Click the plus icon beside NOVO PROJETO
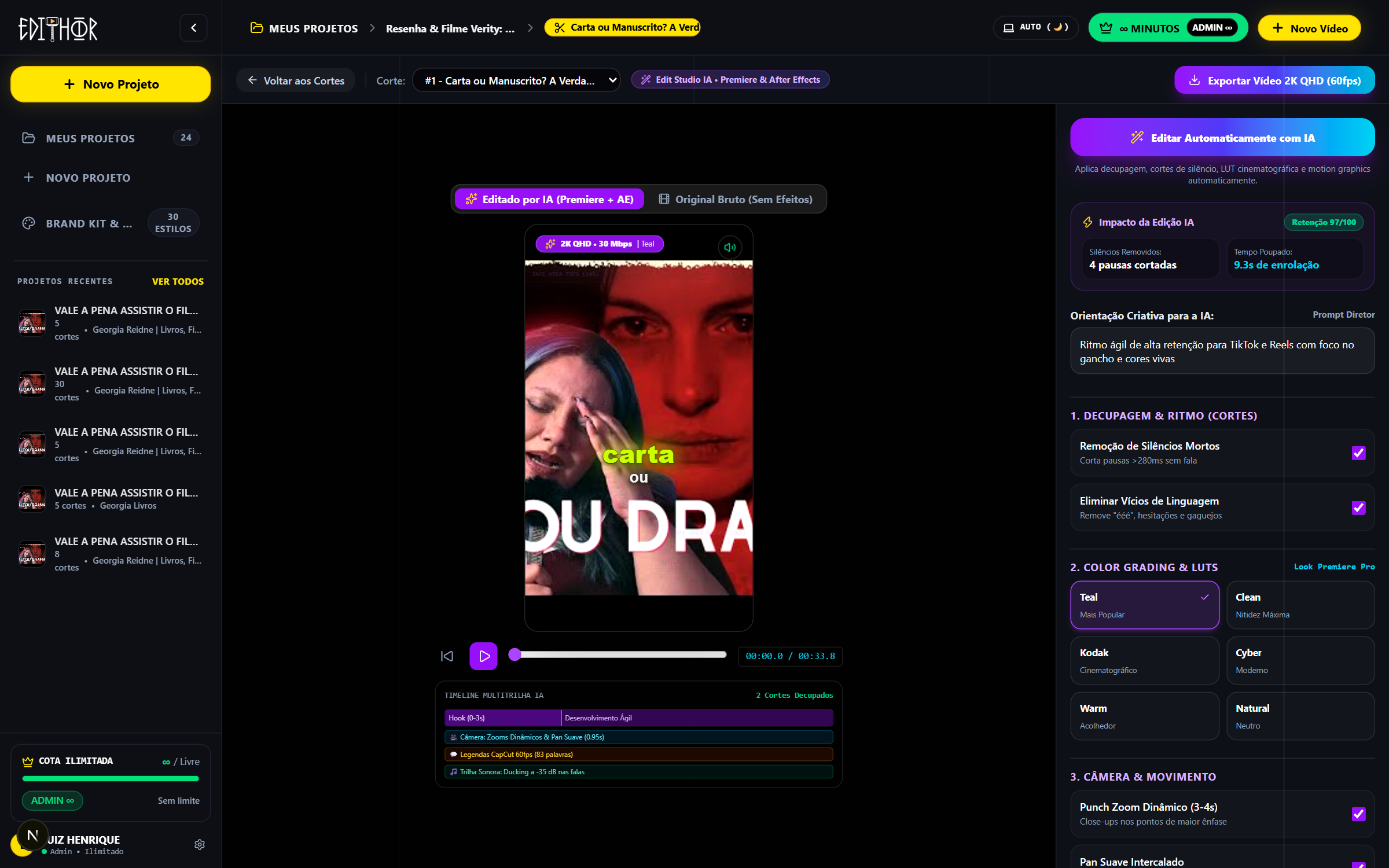1389x868 pixels. pyautogui.click(x=28, y=177)
